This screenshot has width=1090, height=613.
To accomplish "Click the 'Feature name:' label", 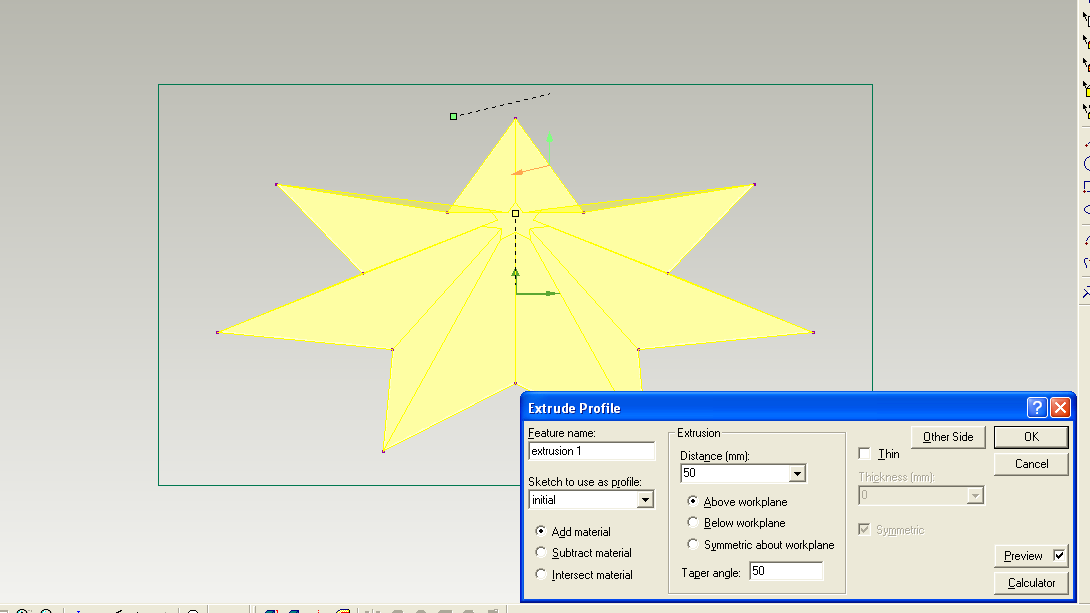I will click(562, 433).
